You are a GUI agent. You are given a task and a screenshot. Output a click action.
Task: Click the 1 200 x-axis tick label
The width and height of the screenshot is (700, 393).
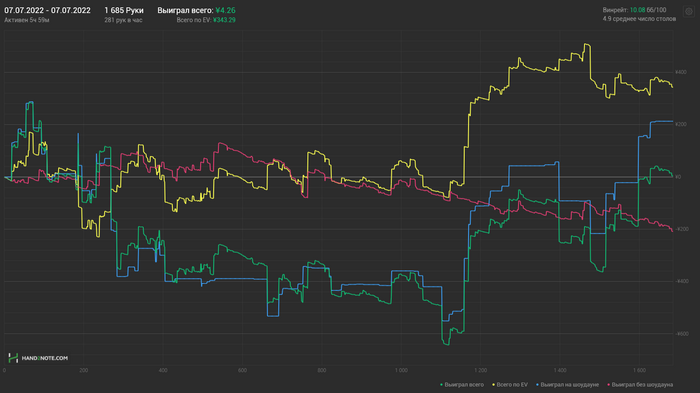[x=481, y=370]
